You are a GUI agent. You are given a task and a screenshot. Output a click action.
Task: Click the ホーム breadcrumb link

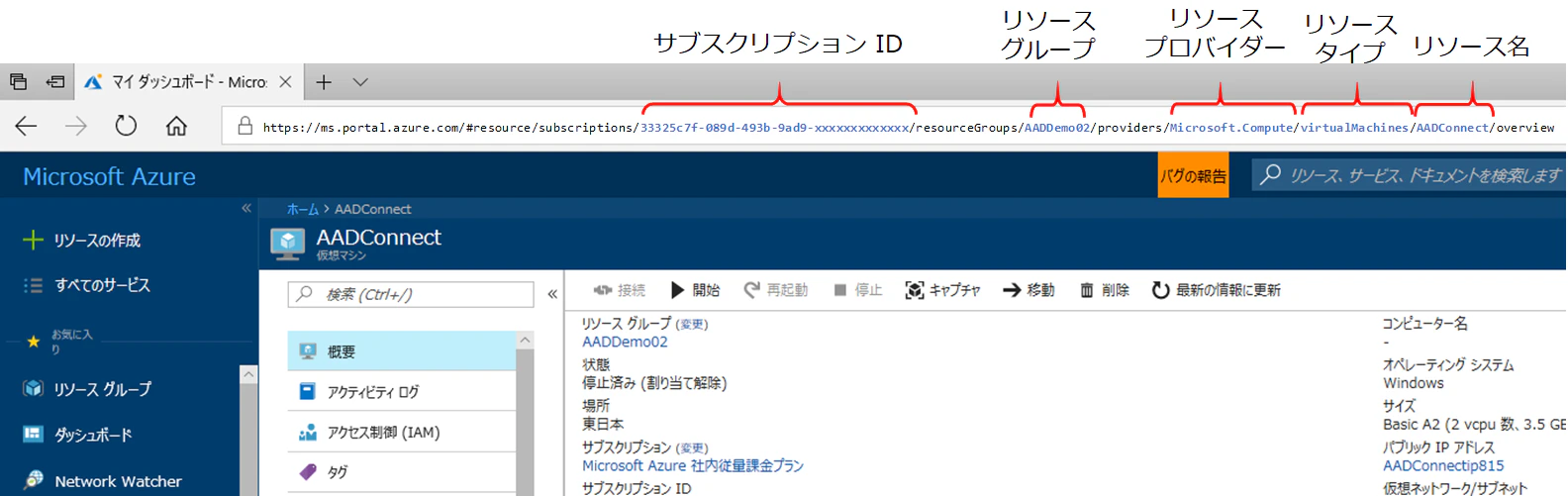tap(303, 209)
